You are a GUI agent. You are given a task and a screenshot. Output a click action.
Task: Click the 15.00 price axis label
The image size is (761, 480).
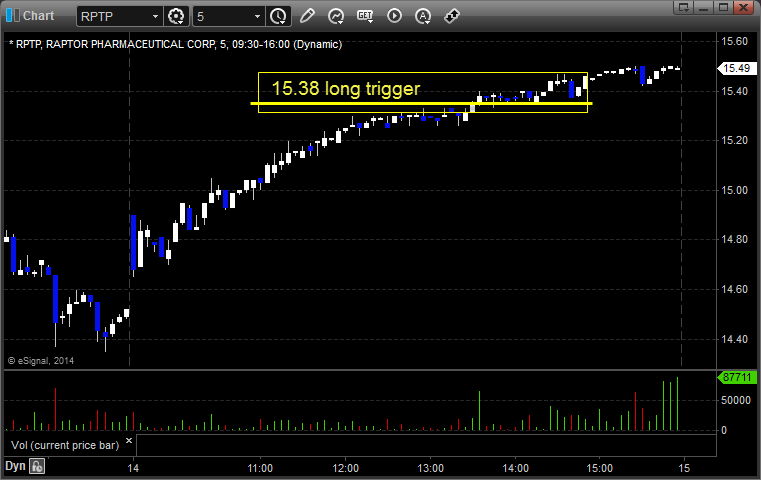[734, 190]
